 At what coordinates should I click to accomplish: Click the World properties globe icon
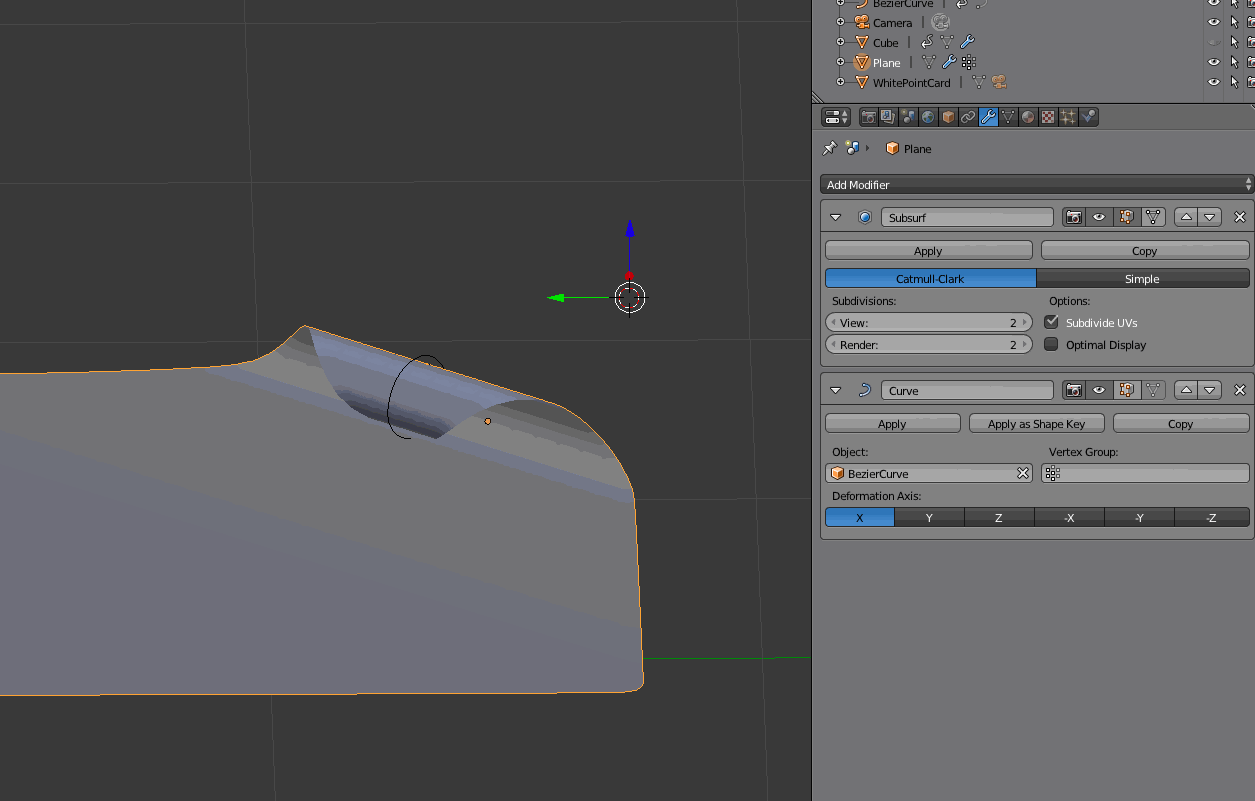(x=928, y=117)
